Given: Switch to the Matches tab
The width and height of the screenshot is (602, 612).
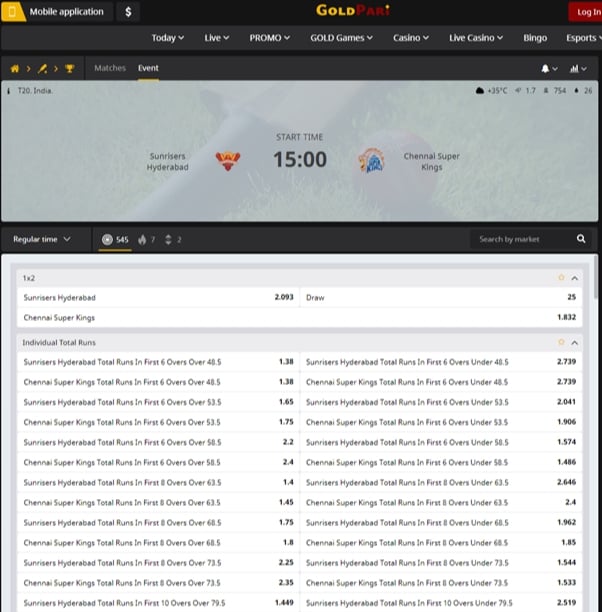Looking at the screenshot, I should coord(110,68).
